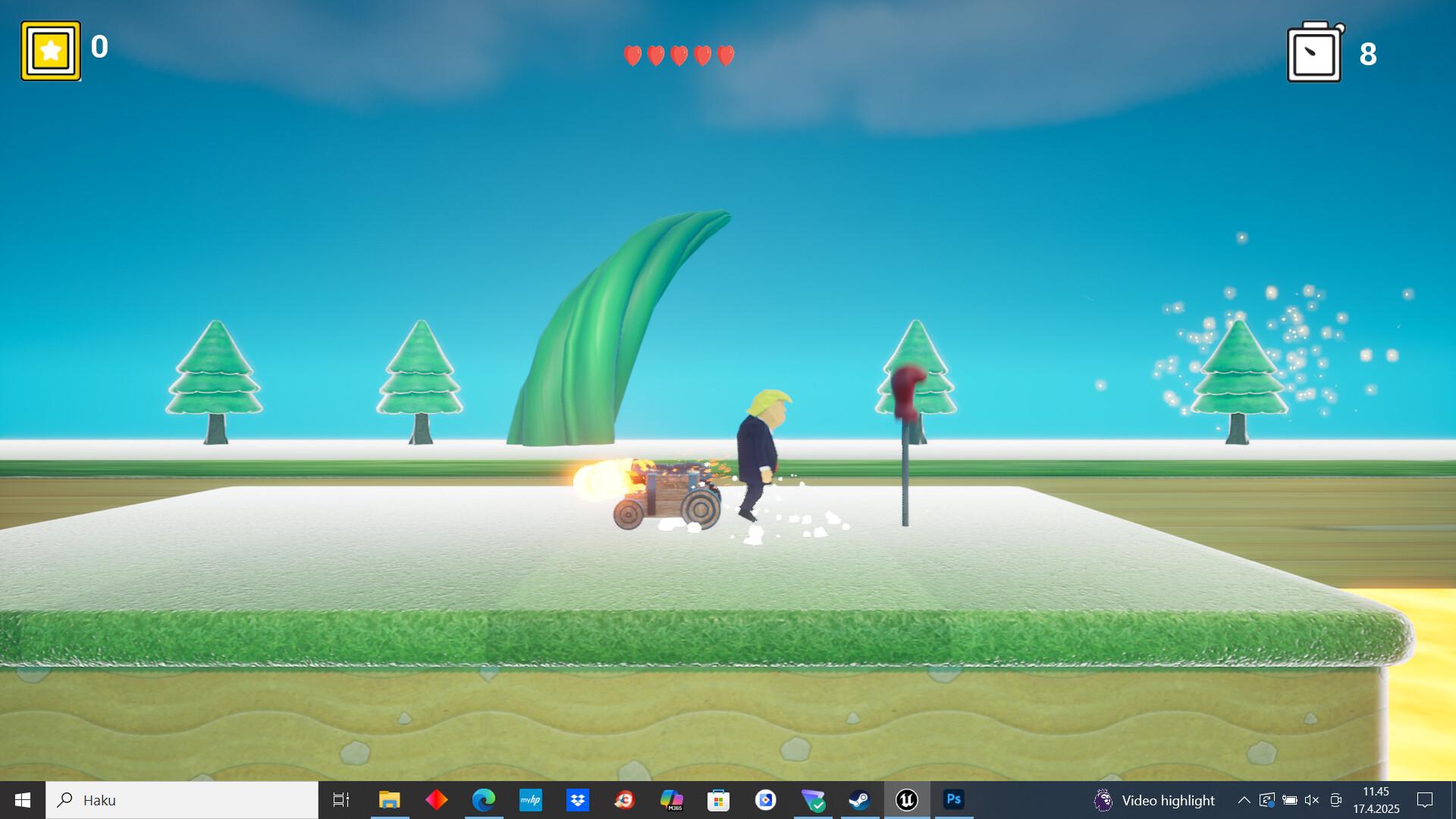Open the calendar from the clock

click(1376, 800)
